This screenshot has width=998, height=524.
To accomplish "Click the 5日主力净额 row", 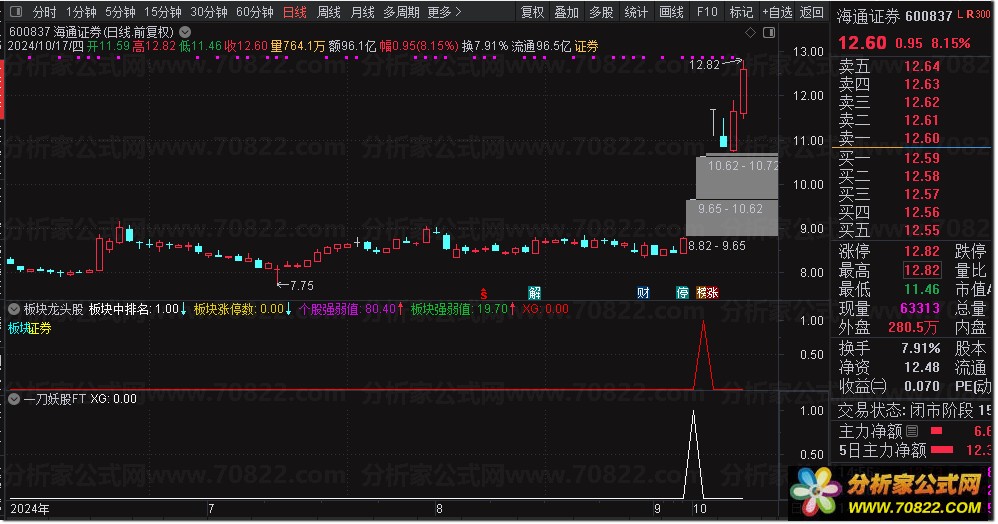I will 914,450.
